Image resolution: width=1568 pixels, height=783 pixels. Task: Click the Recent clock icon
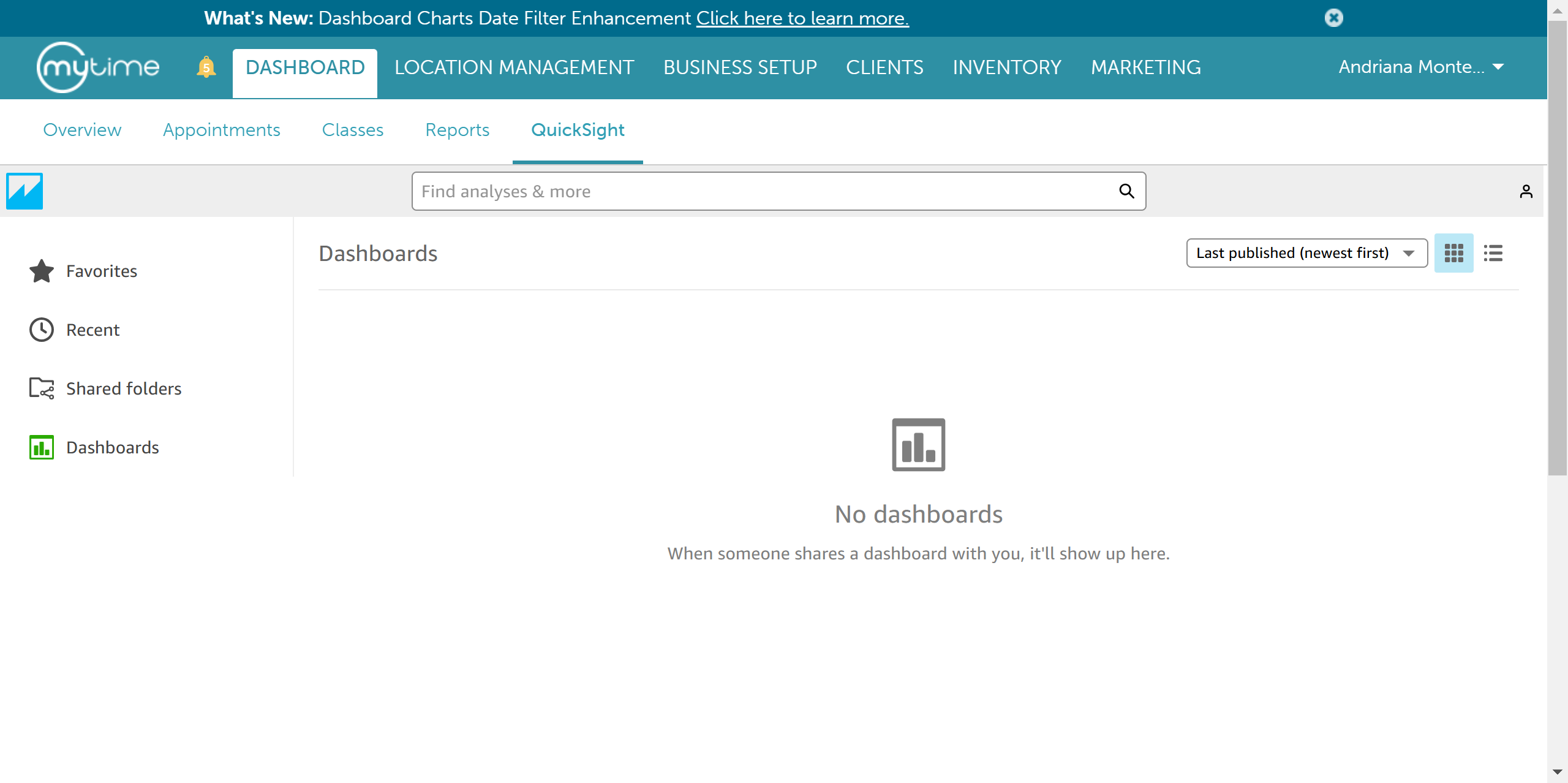tap(42, 330)
